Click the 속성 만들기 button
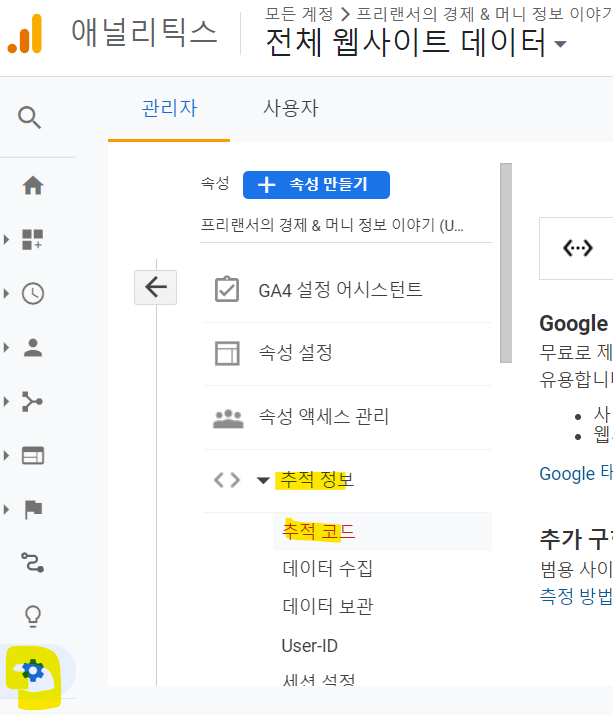Viewport: 613px width, 715px height. [x=316, y=185]
